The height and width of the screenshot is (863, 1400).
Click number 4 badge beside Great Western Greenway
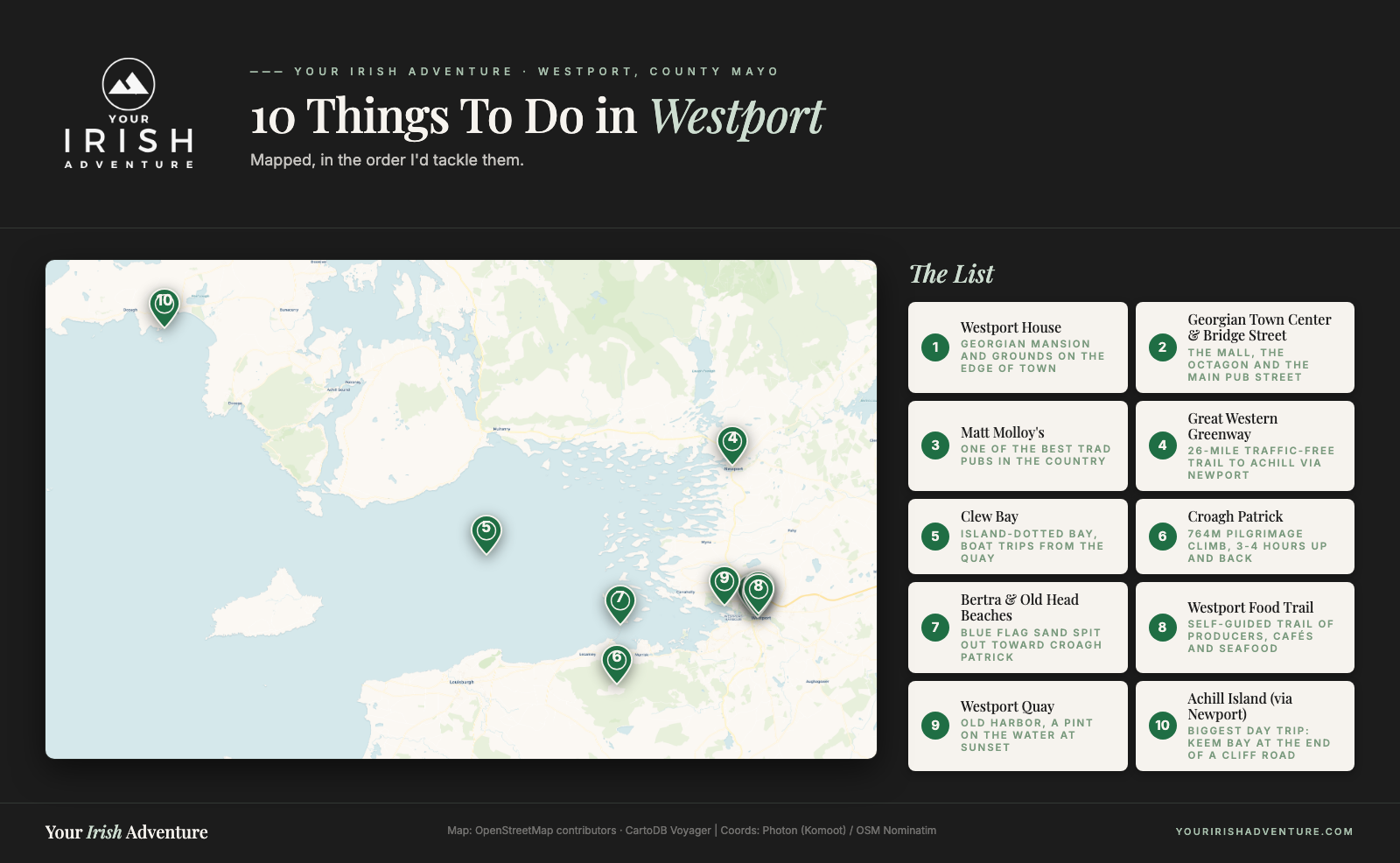[1163, 446]
